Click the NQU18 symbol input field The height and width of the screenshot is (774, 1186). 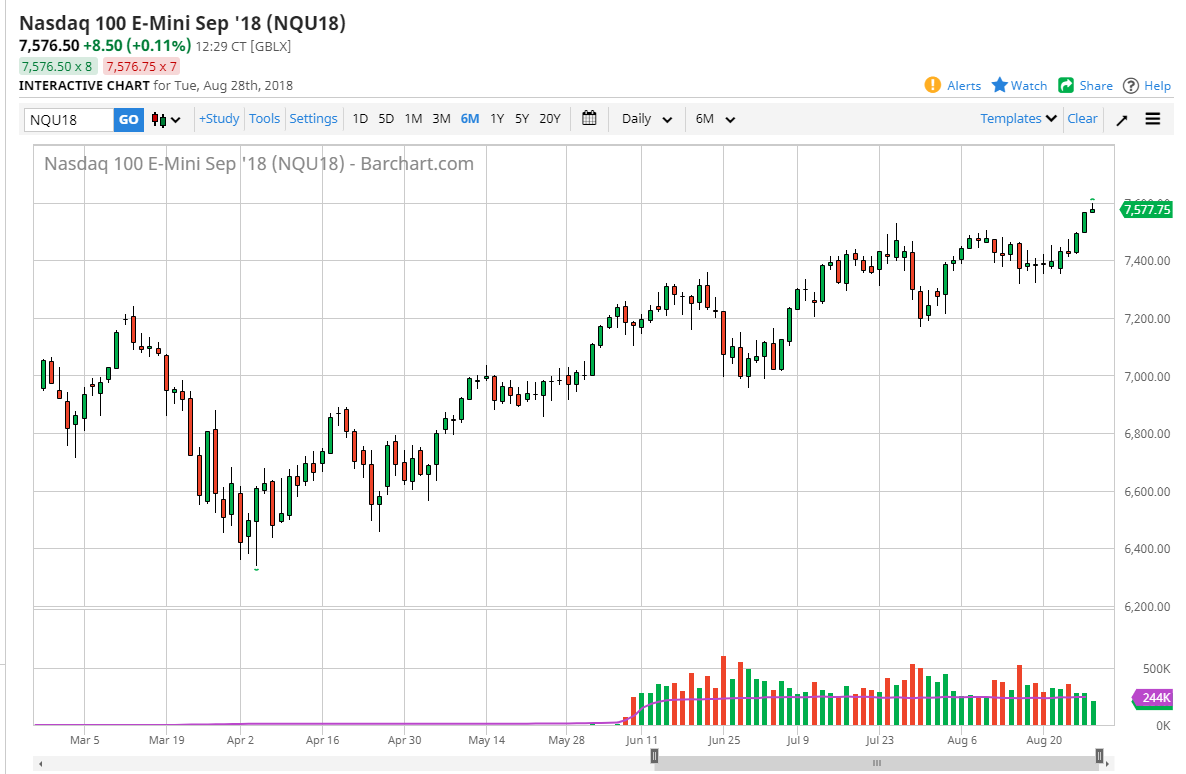(x=70, y=119)
